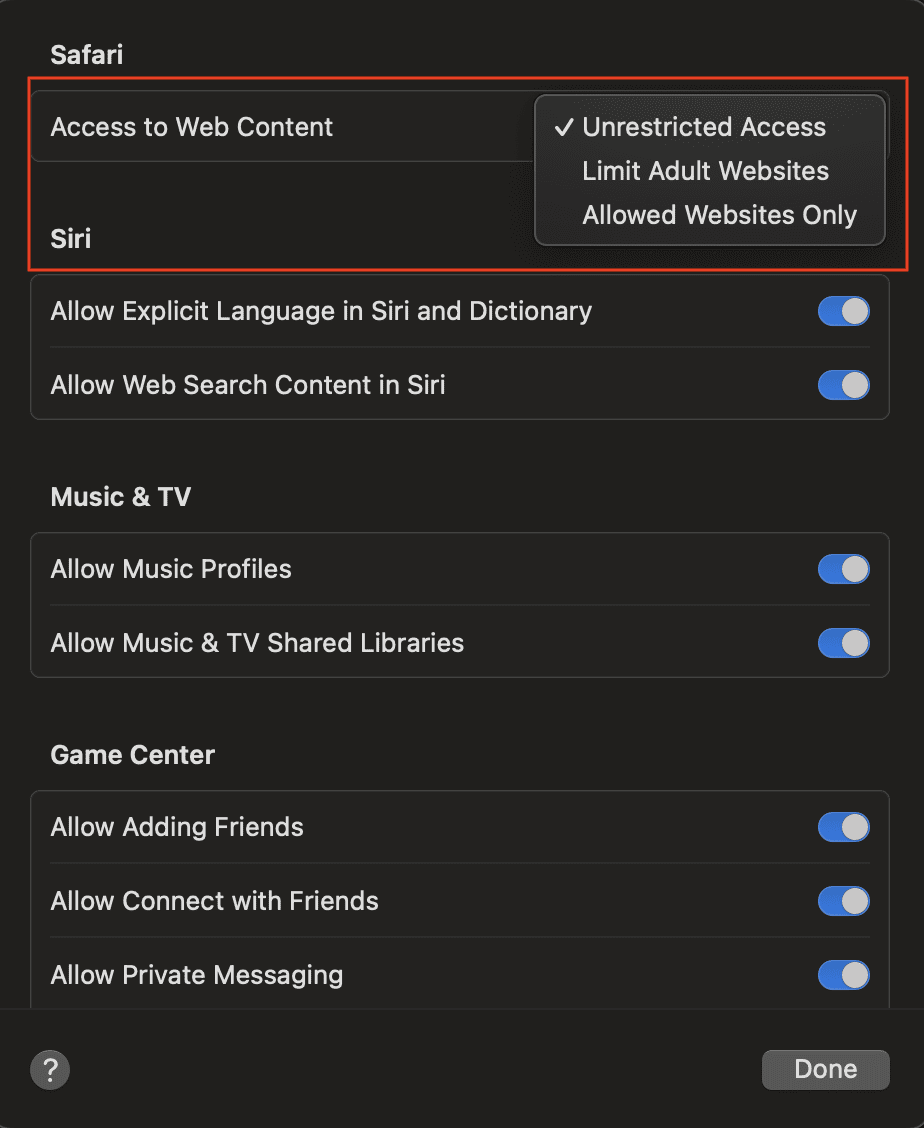
Task: Disable Allow Music Profiles
Action: tap(843, 569)
